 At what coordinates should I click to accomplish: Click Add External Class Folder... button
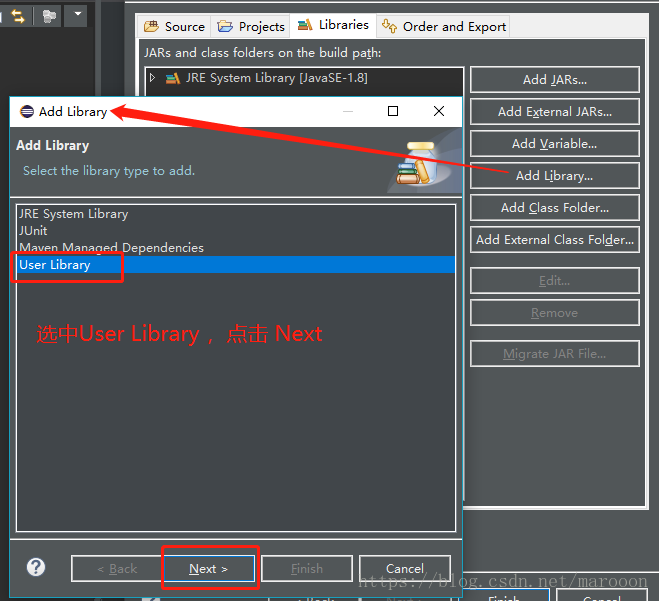tap(555, 240)
